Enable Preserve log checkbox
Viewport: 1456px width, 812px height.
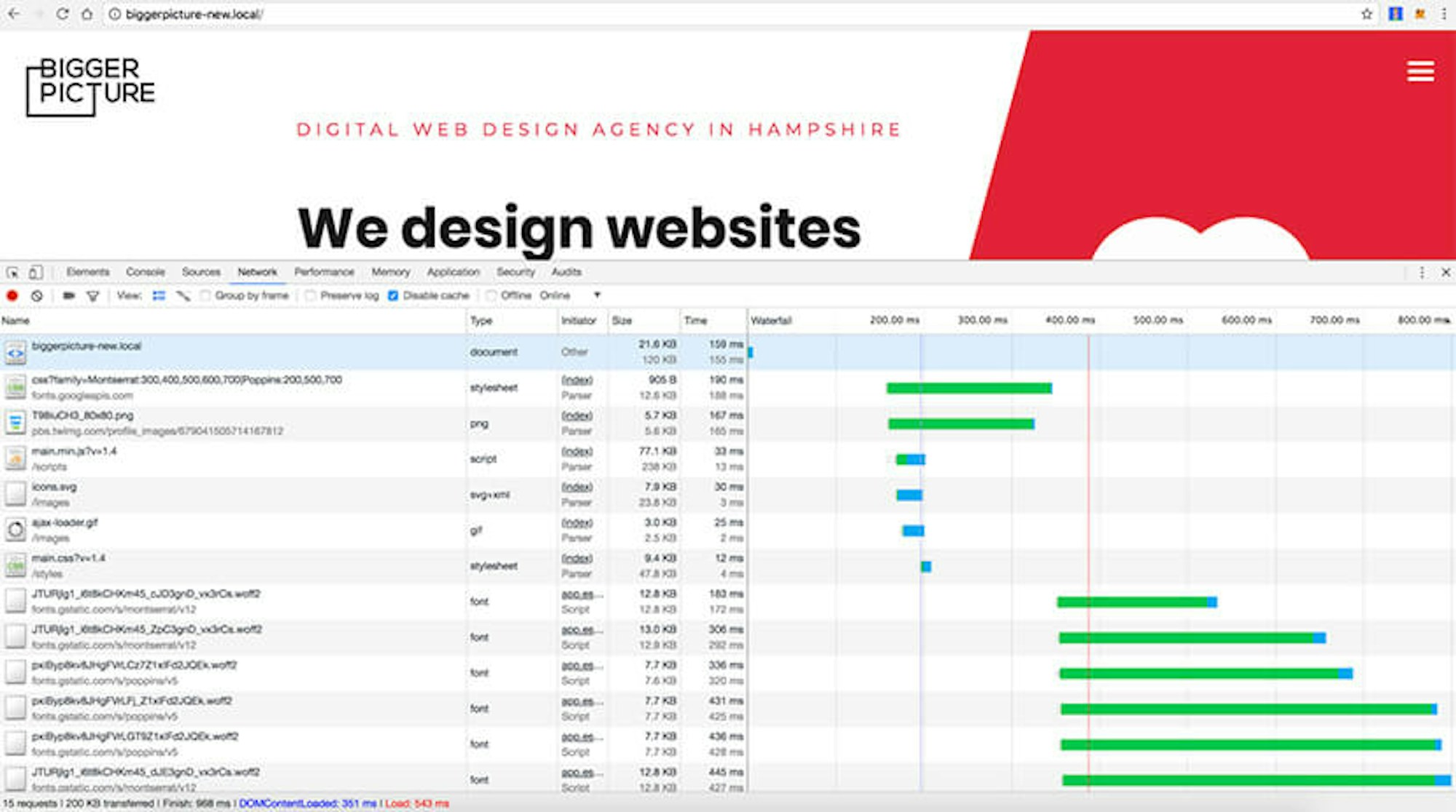[x=311, y=295]
